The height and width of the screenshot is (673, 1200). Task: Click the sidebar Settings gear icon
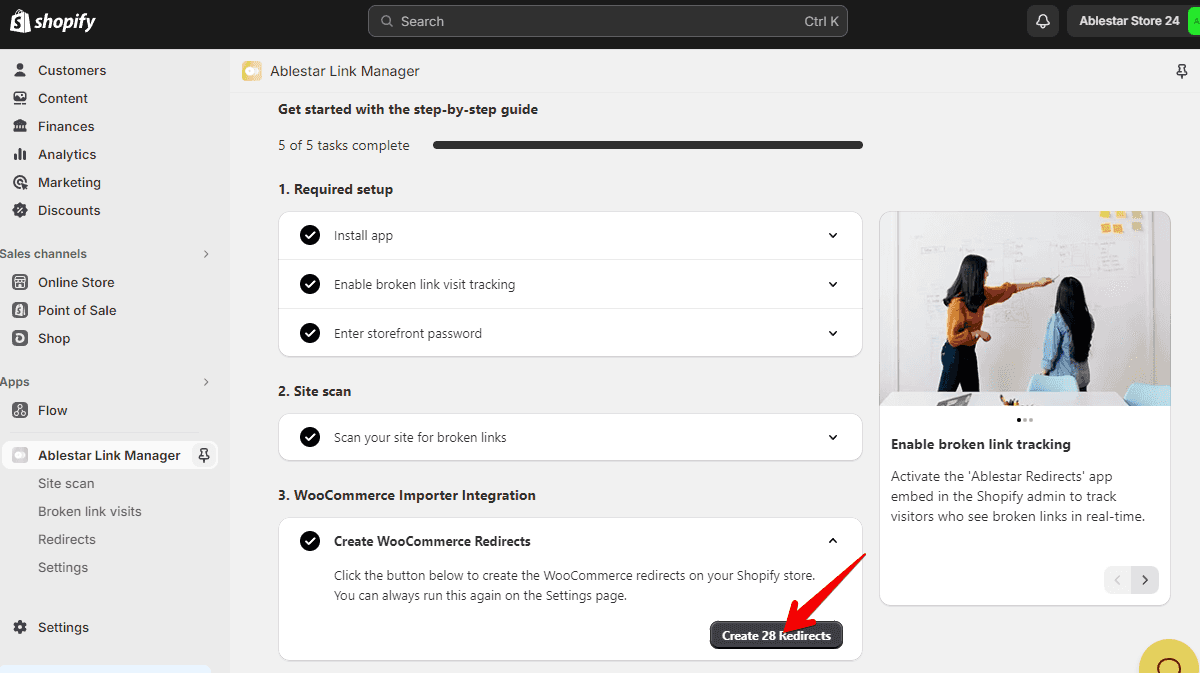[x=20, y=627]
